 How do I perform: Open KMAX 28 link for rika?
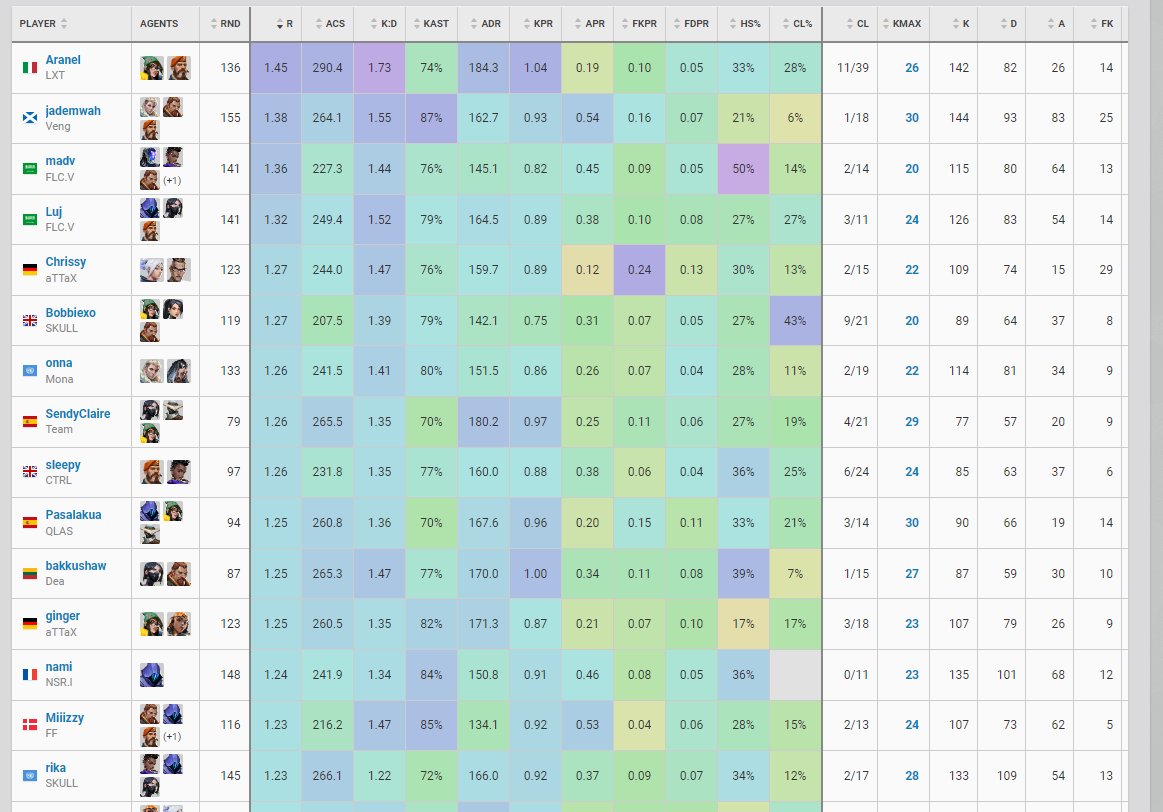tap(912, 776)
